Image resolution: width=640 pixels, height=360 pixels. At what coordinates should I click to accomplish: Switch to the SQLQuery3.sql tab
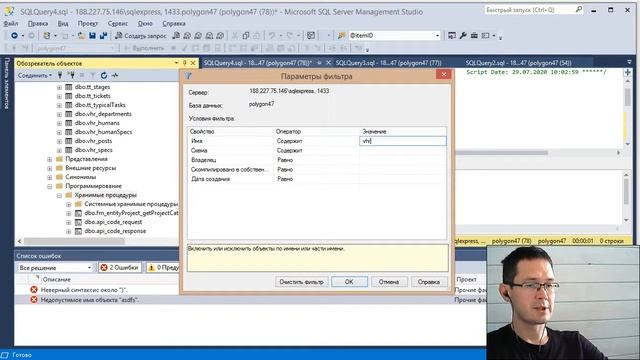(388, 63)
